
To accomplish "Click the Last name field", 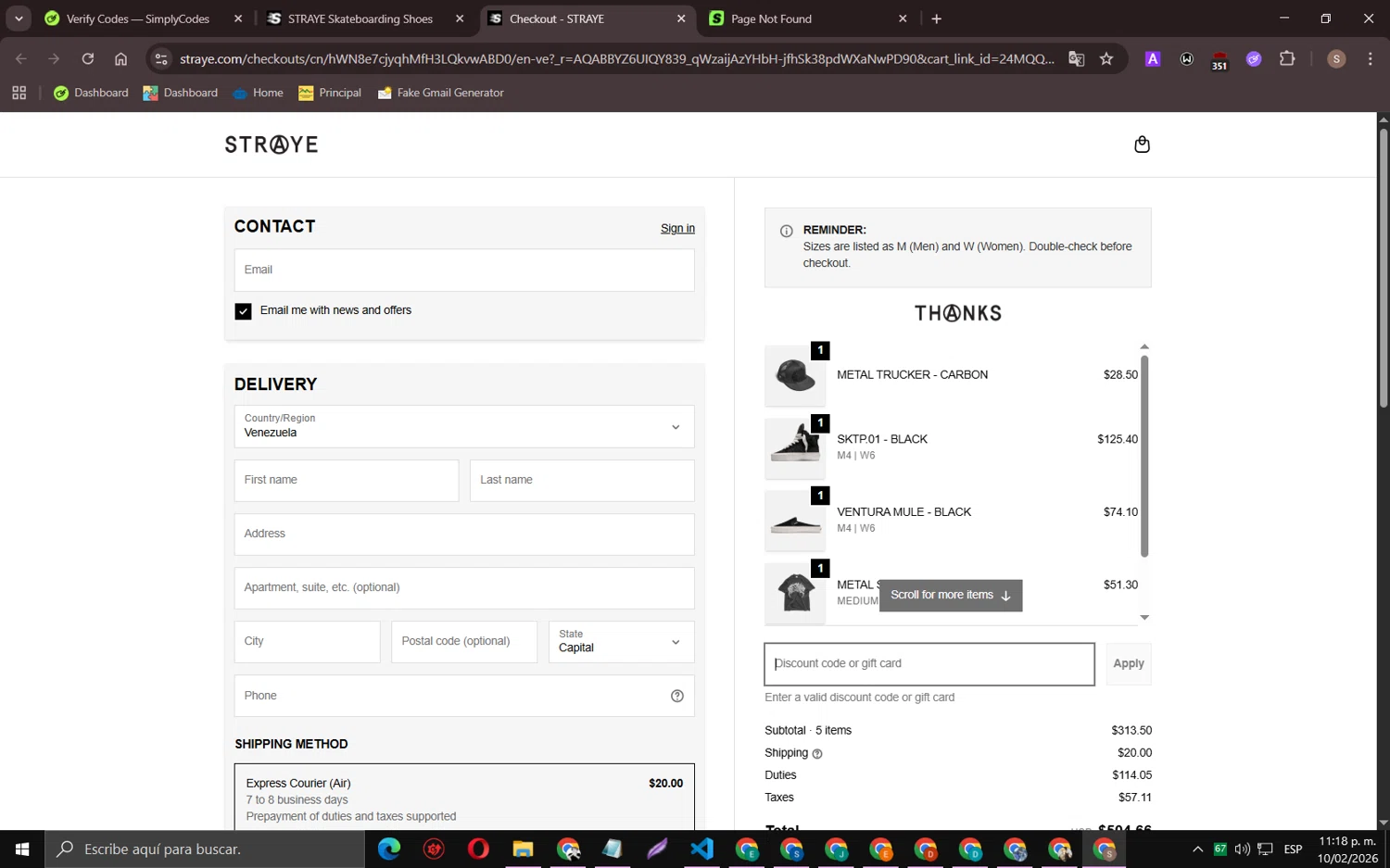I will [x=582, y=480].
